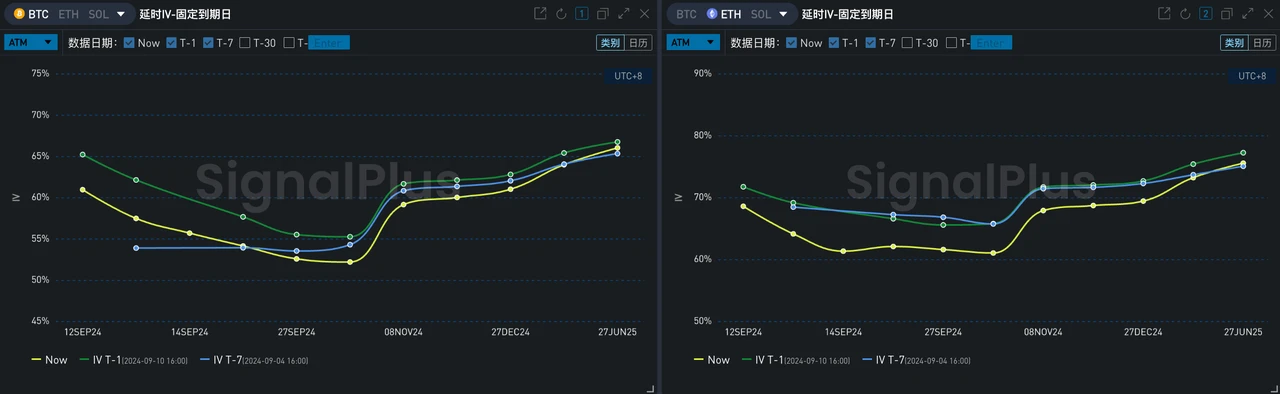
Task: Open the BTC panel in a new window
Action: pyautogui.click(x=540, y=14)
